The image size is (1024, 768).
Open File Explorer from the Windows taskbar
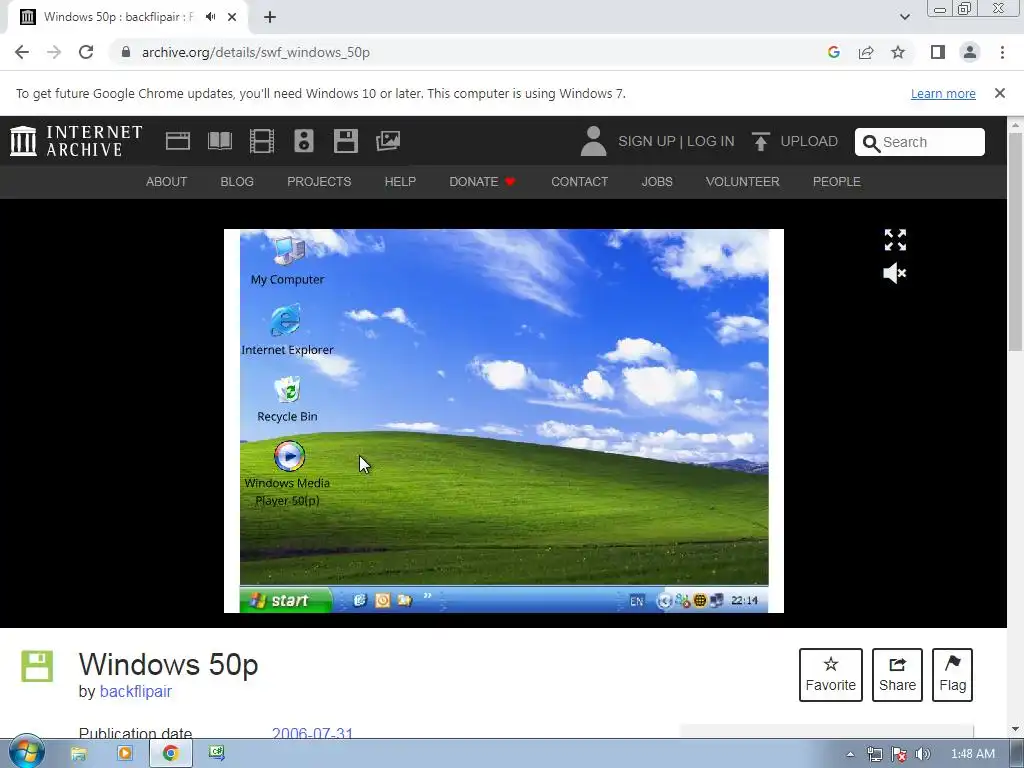79,754
